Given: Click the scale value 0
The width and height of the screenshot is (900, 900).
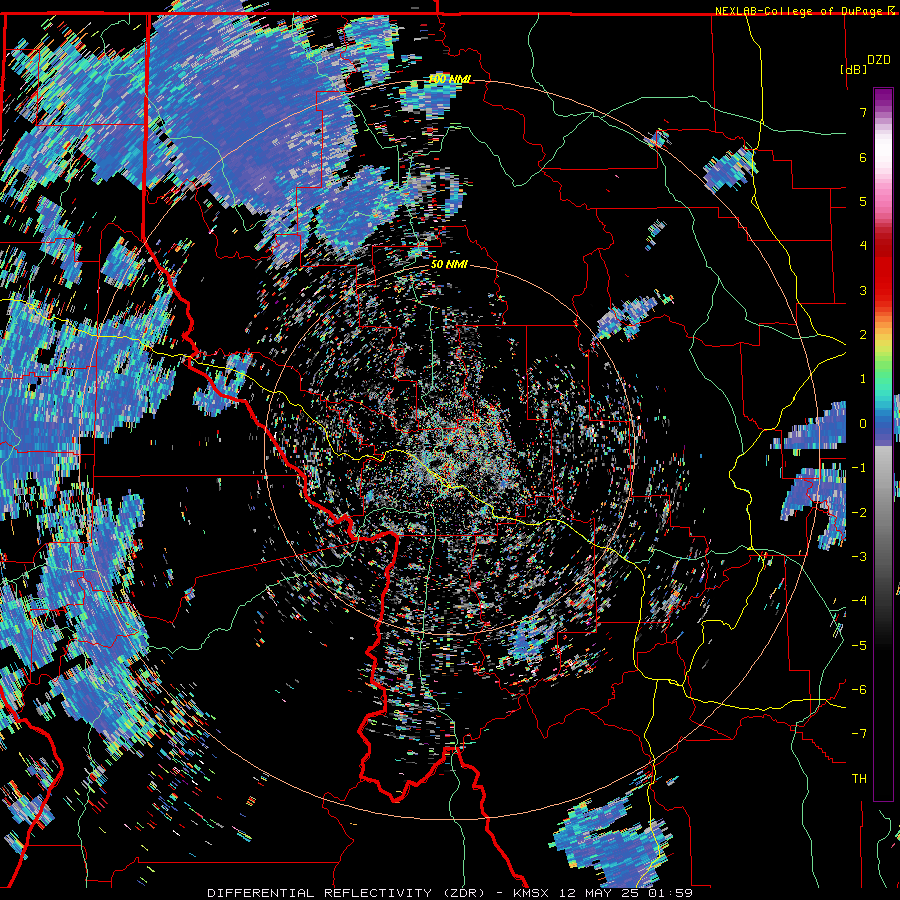Looking at the screenshot, I should coord(863,424).
